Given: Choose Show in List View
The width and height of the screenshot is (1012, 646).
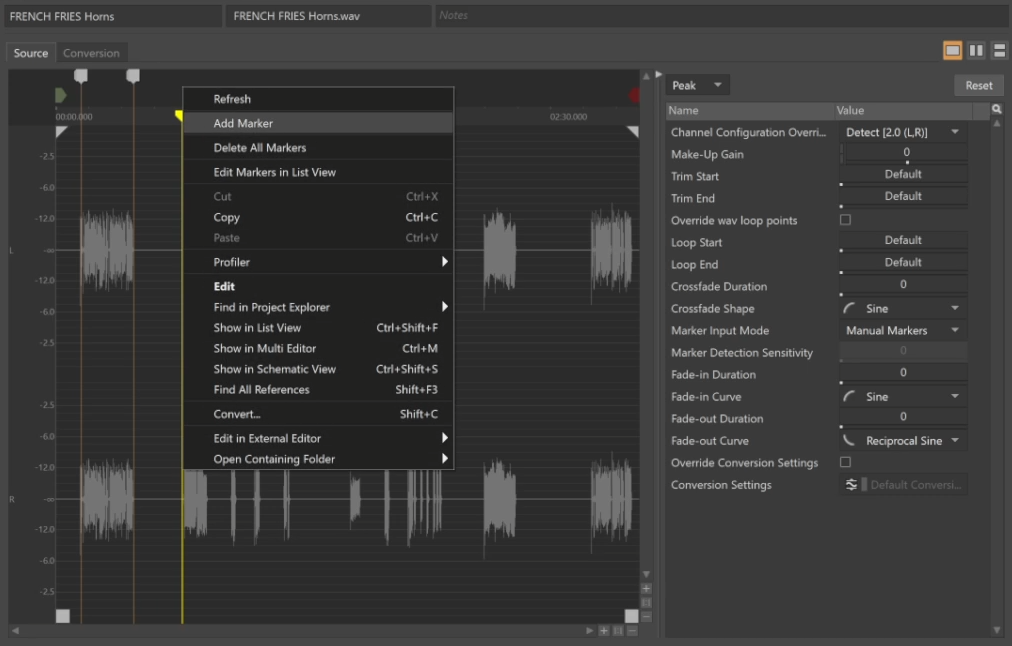Looking at the screenshot, I should click(318, 327).
